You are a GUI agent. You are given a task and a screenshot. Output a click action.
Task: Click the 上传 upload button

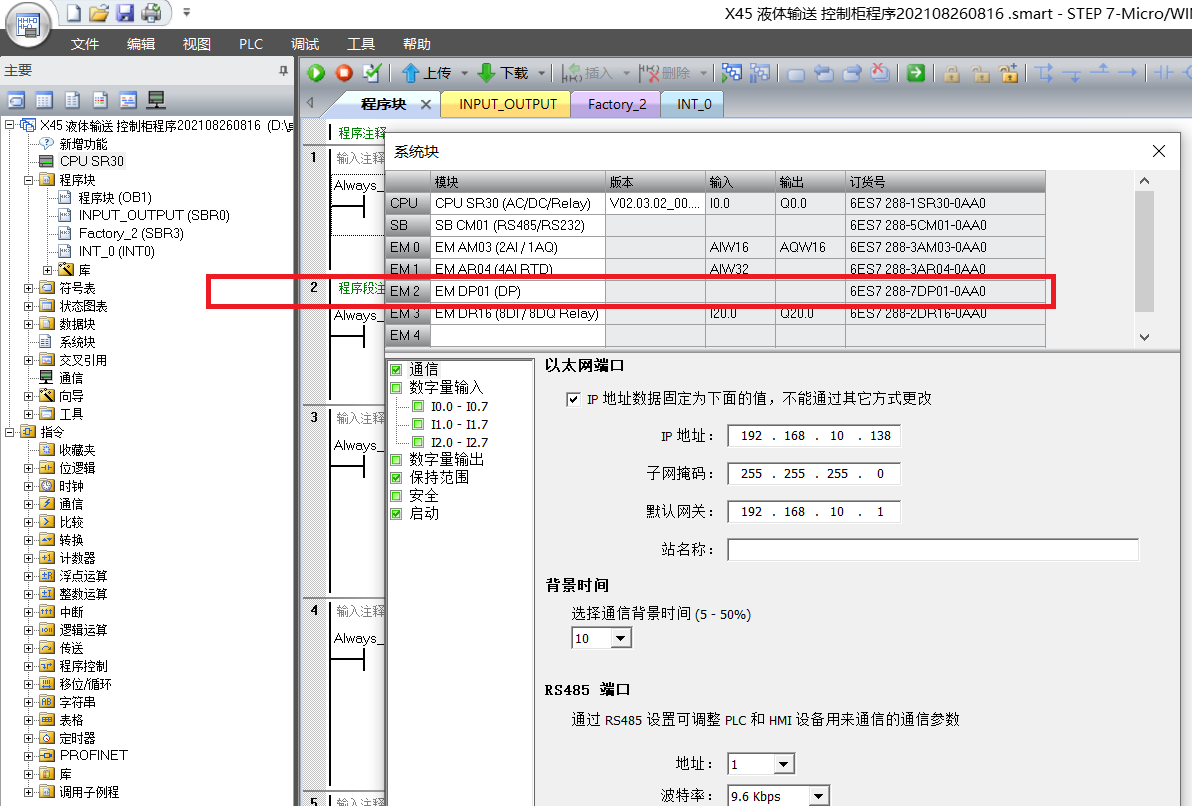click(x=427, y=73)
